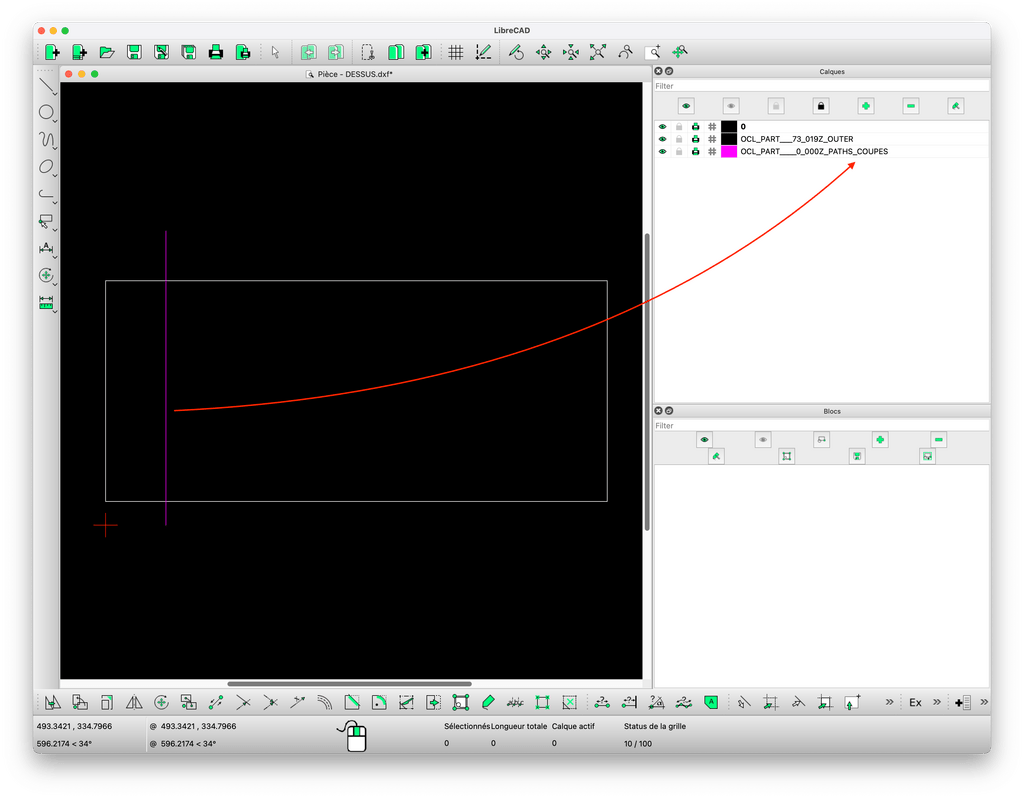The height and width of the screenshot is (797, 1024).
Task: Open the Line tools dropdown
Action: [47, 86]
